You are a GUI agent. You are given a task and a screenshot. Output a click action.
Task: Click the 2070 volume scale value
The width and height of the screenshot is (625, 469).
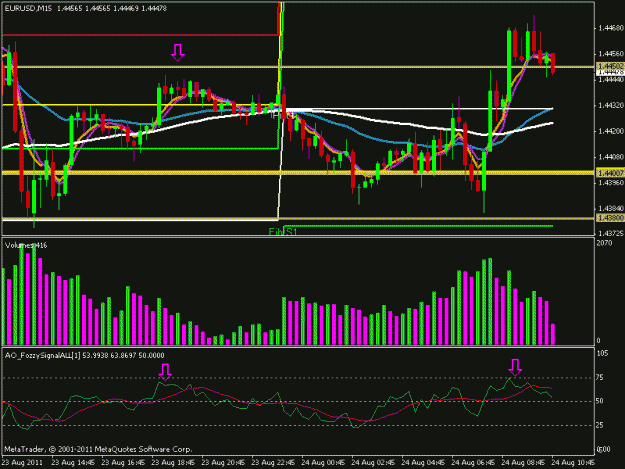click(604, 243)
